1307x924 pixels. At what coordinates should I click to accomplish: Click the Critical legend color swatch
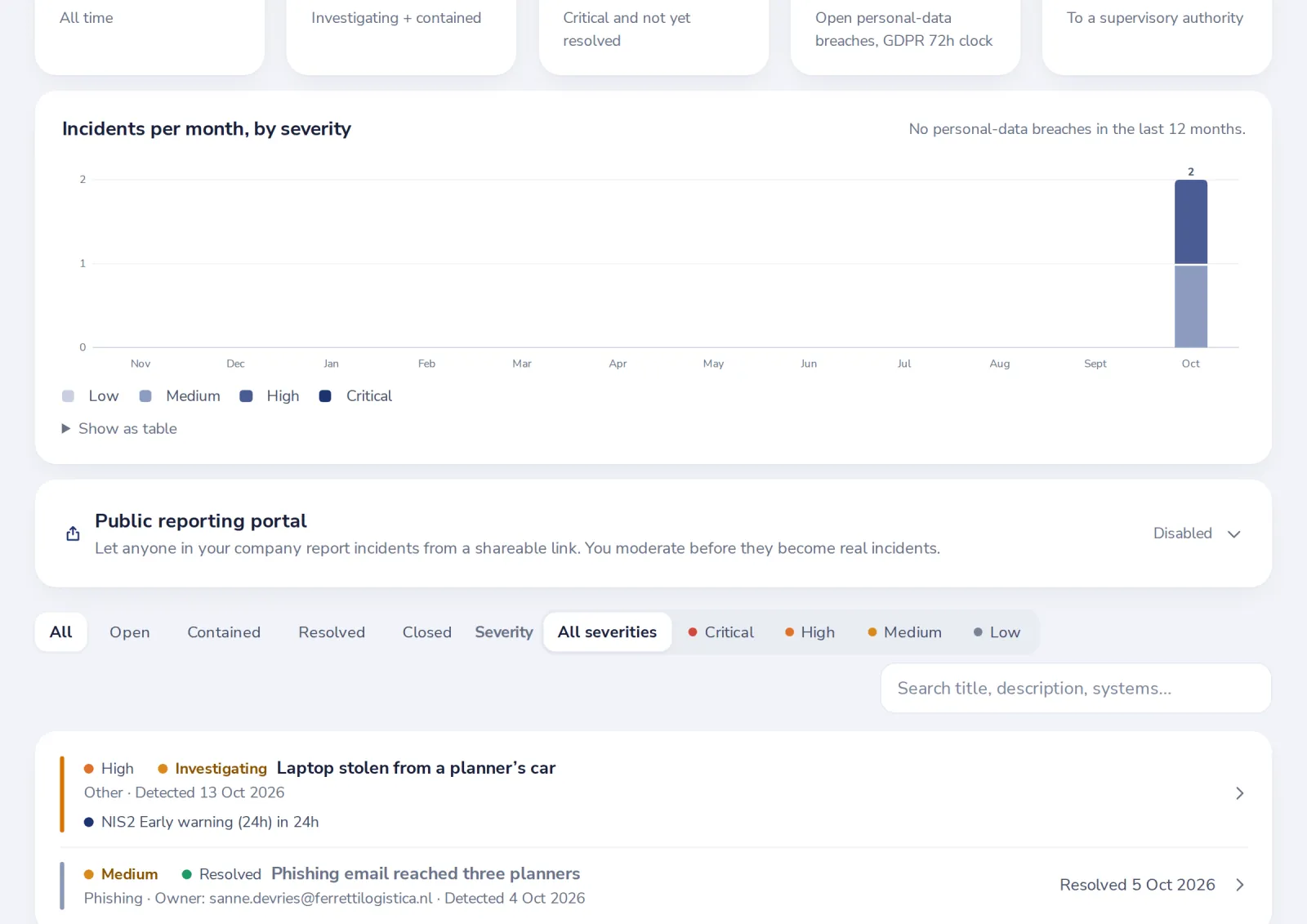click(x=325, y=396)
